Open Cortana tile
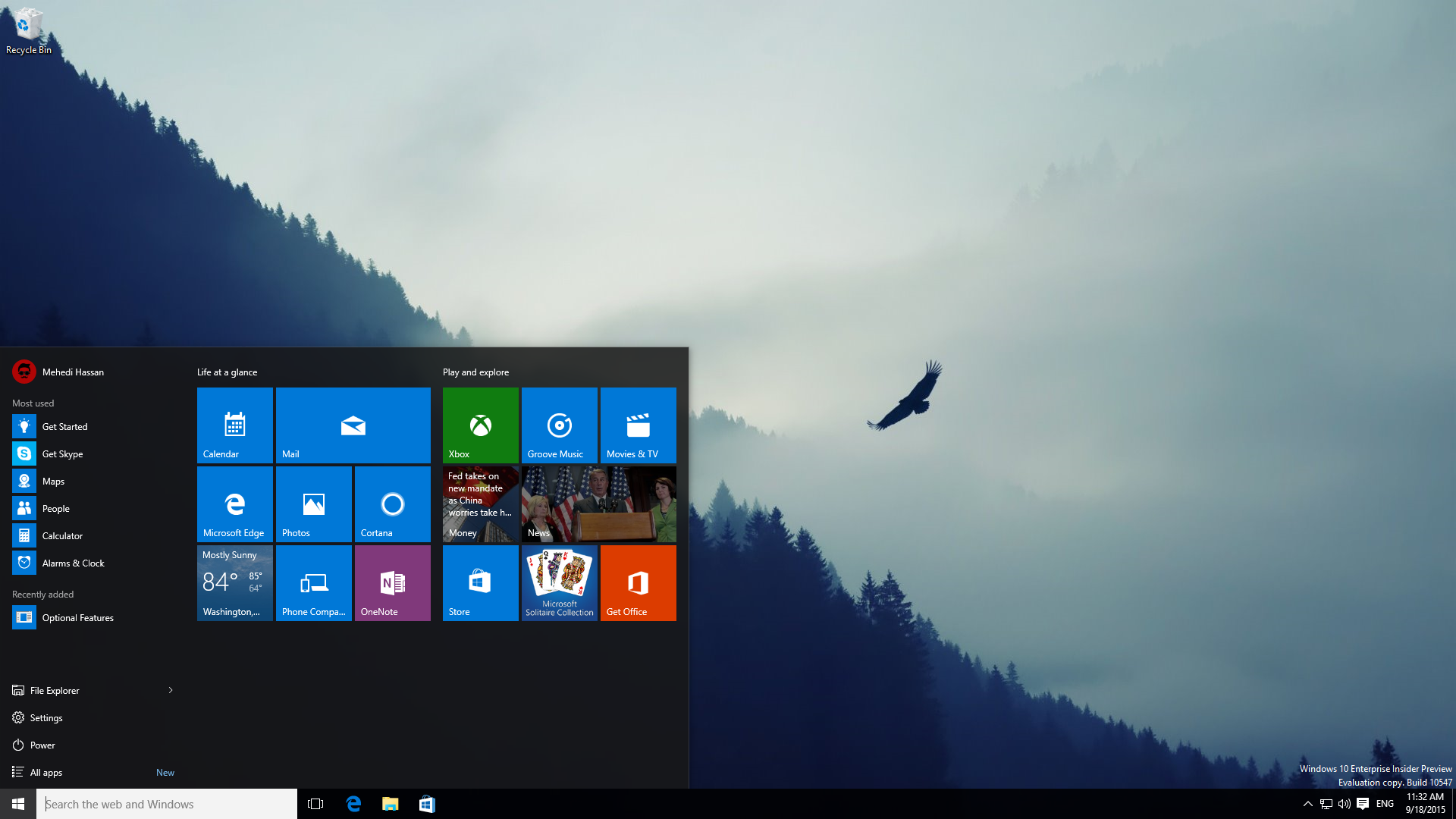 (x=391, y=503)
